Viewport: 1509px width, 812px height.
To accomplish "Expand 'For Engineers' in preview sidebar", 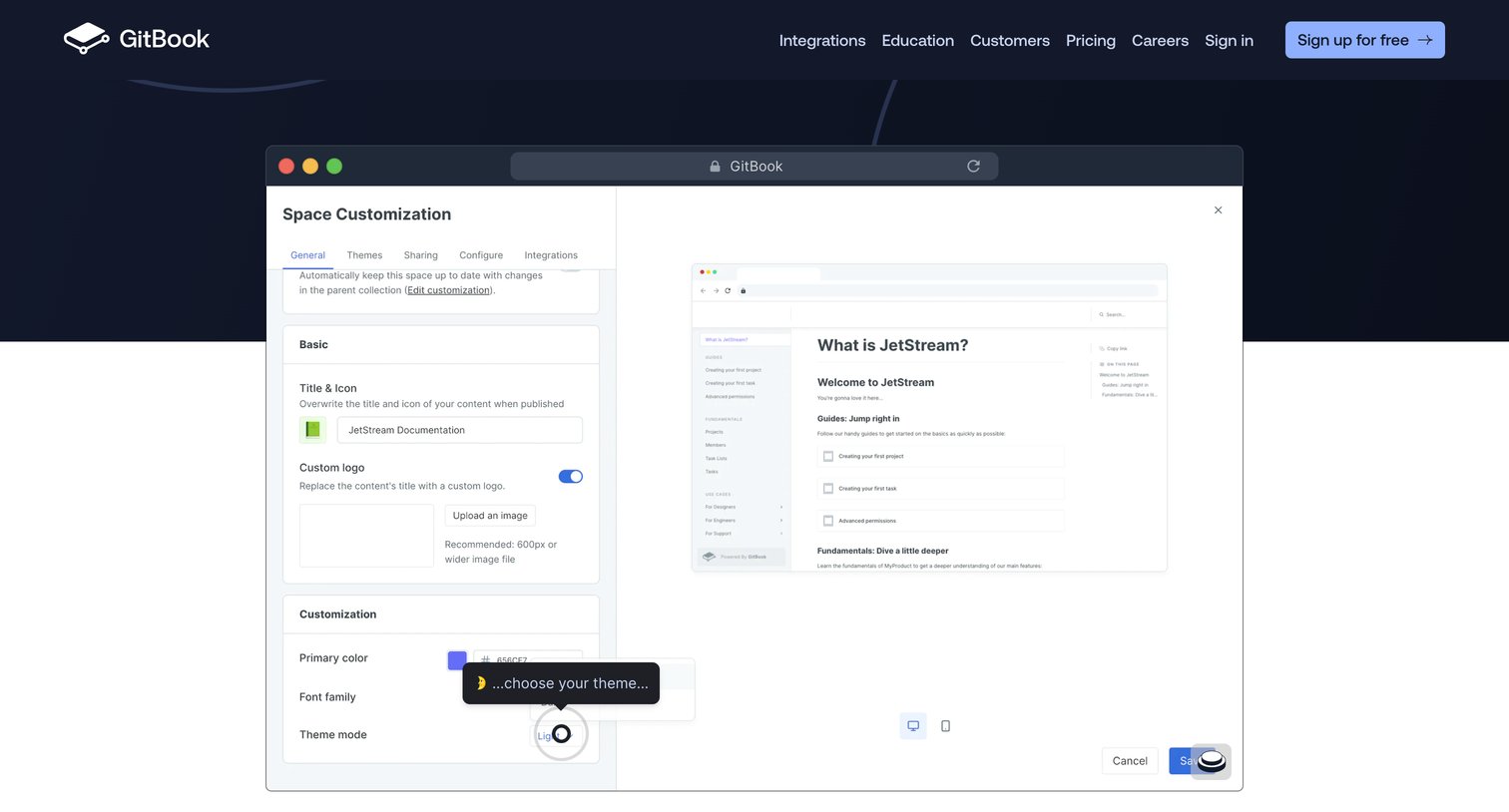I will 781,520.
